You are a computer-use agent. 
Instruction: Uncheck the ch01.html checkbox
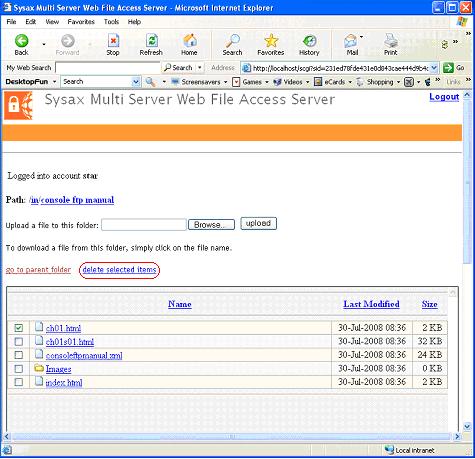(19, 328)
